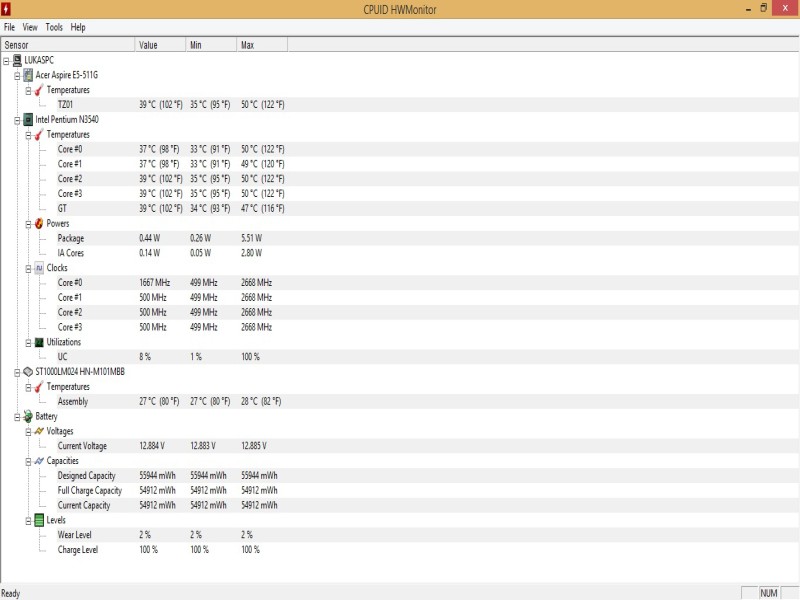The width and height of the screenshot is (800, 600).
Task: Select the Designed Capacity row
Action: click(x=427, y=476)
